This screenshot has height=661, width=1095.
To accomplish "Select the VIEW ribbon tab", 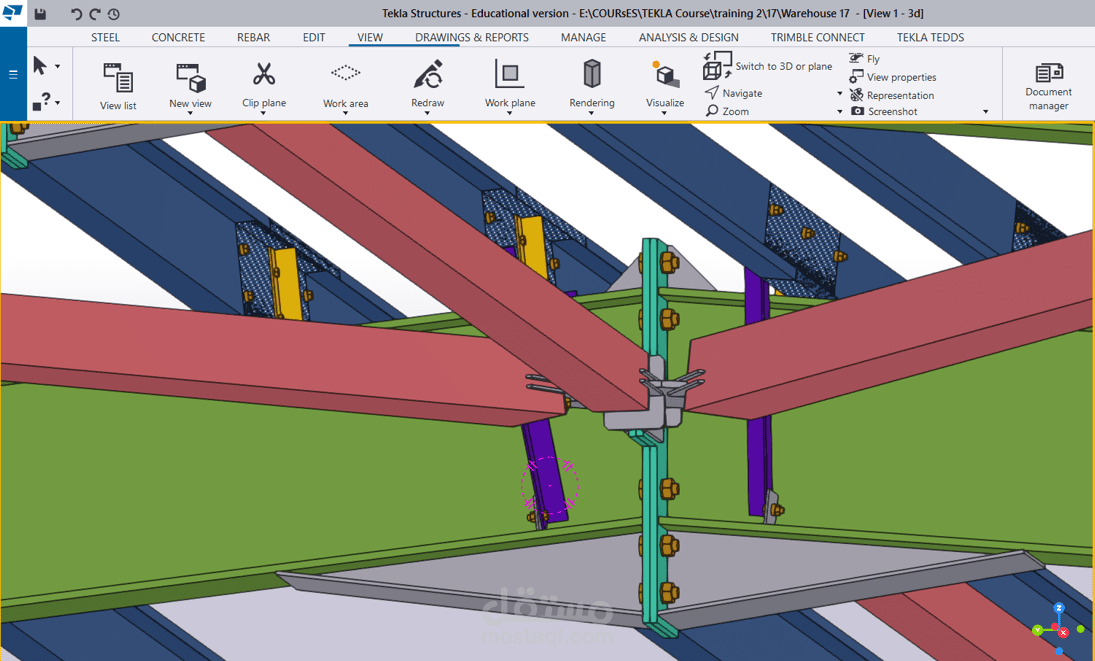I will click(x=370, y=38).
